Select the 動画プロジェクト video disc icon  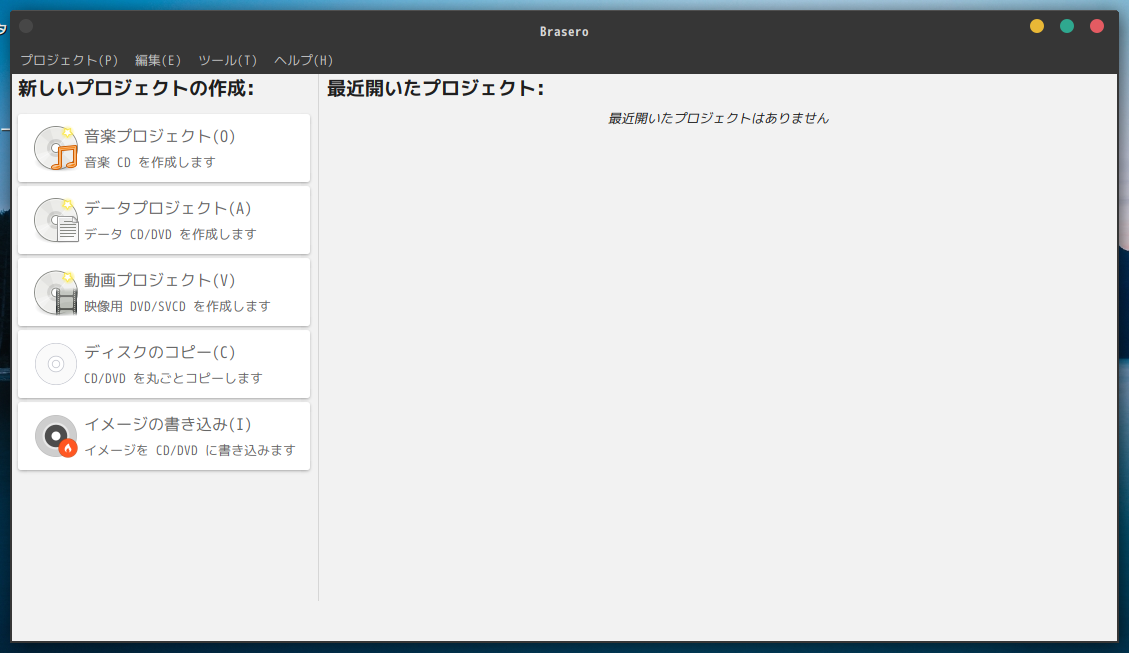pyautogui.click(x=55, y=291)
